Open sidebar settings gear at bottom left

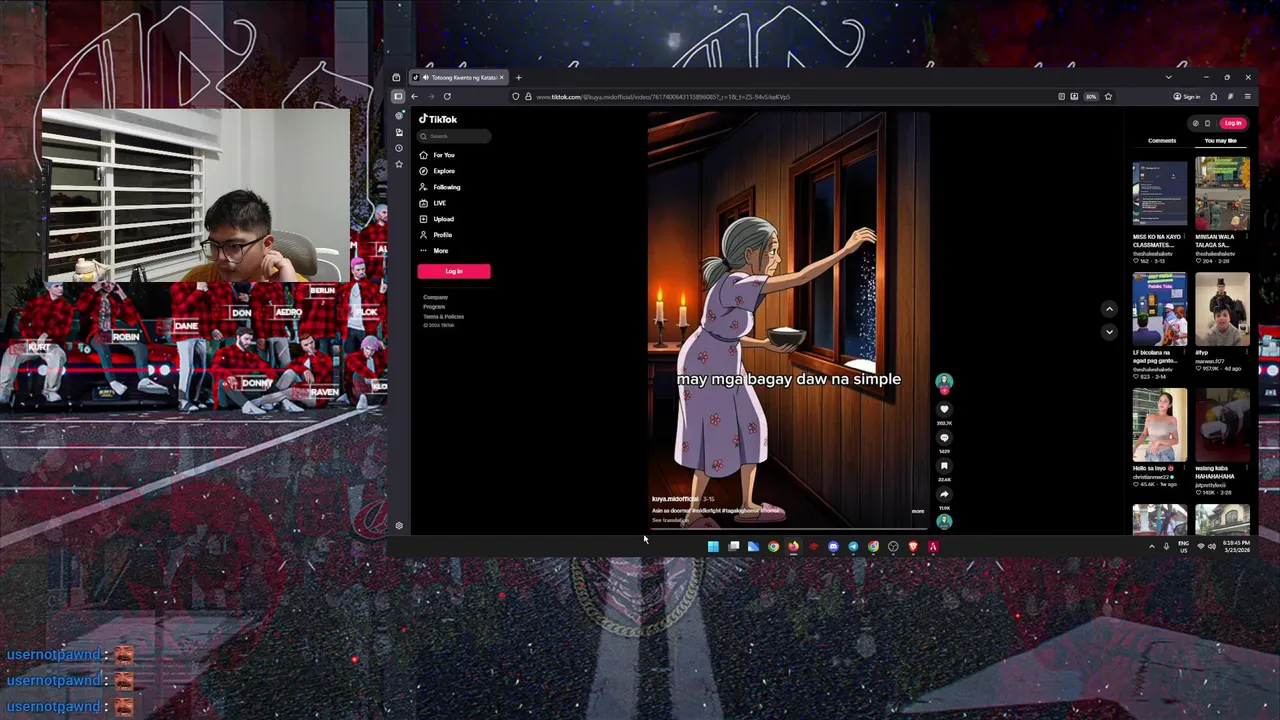click(399, 526)
